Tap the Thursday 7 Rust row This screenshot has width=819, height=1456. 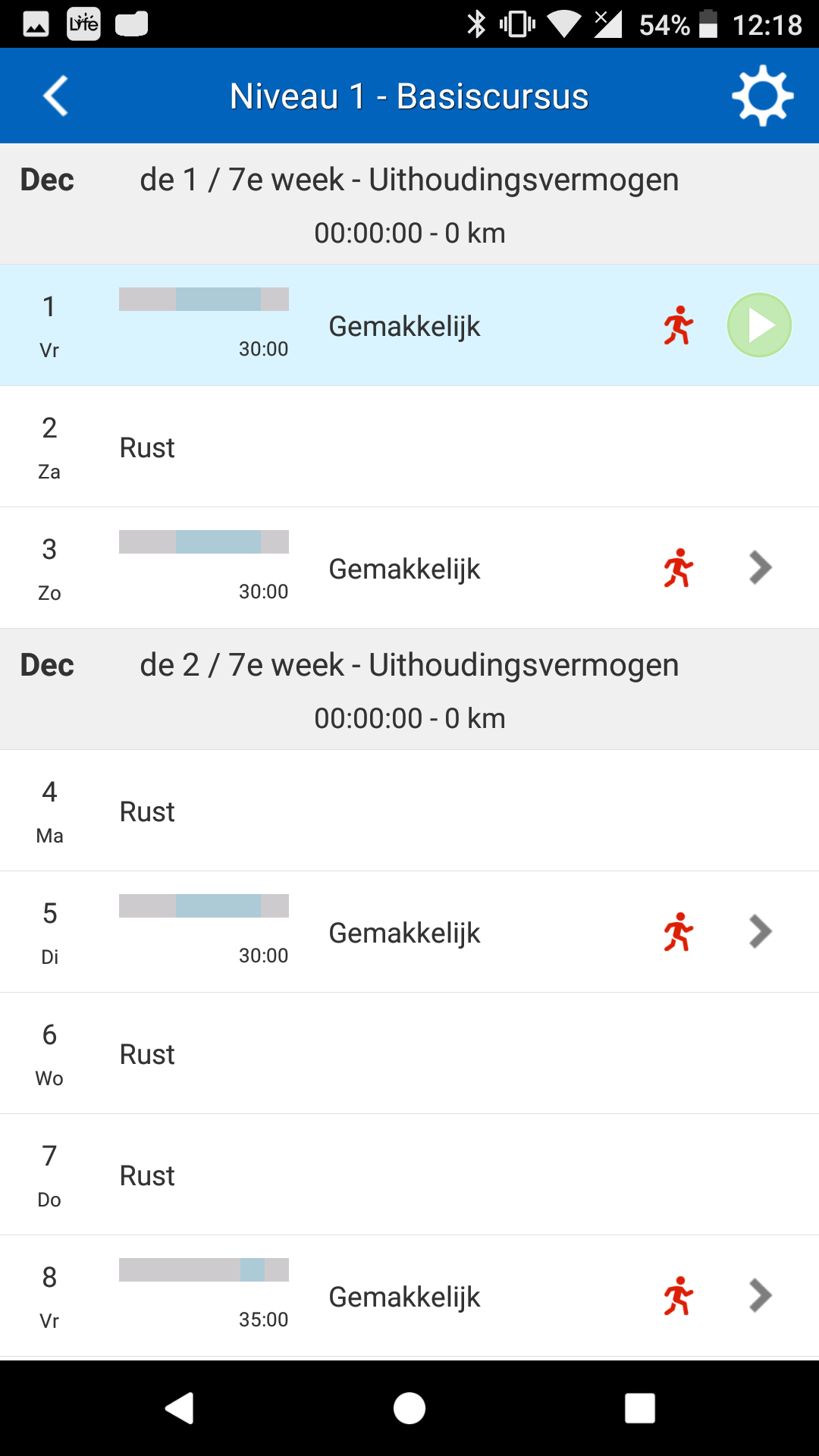(409, 1175)
